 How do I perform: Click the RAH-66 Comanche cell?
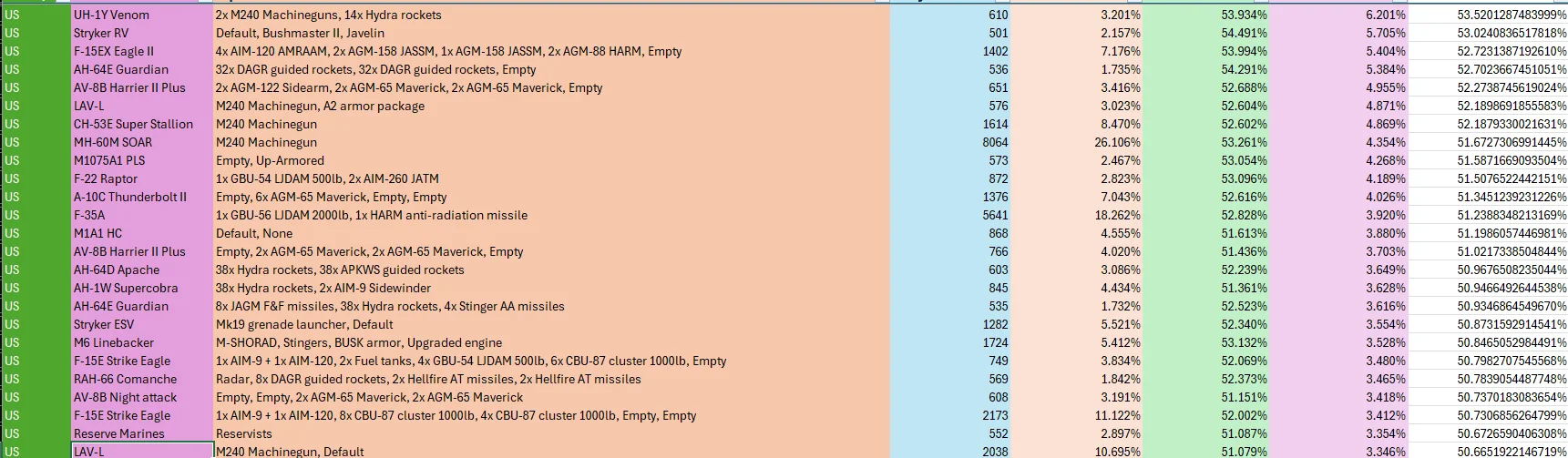coord(142,379)
